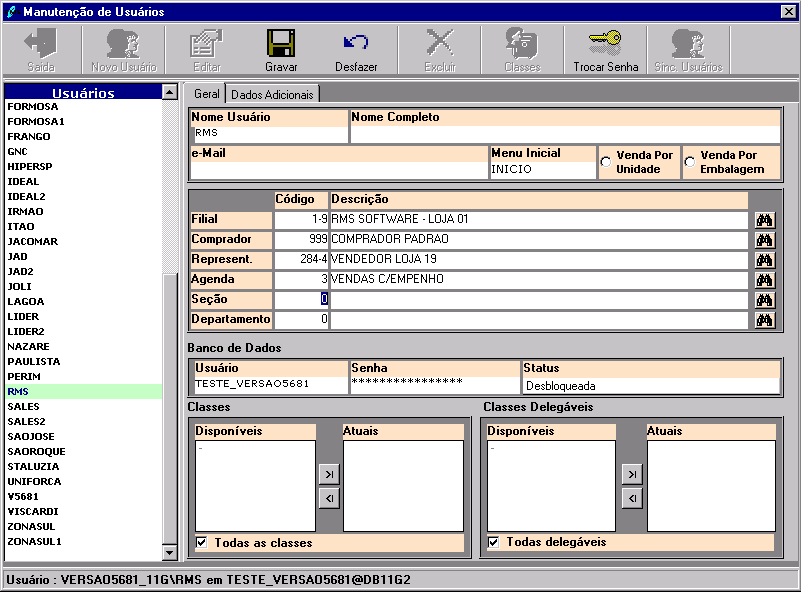Select Venda Por Unidade radio button
Viewport: 801px width, 592px height.
click(606, 162)
